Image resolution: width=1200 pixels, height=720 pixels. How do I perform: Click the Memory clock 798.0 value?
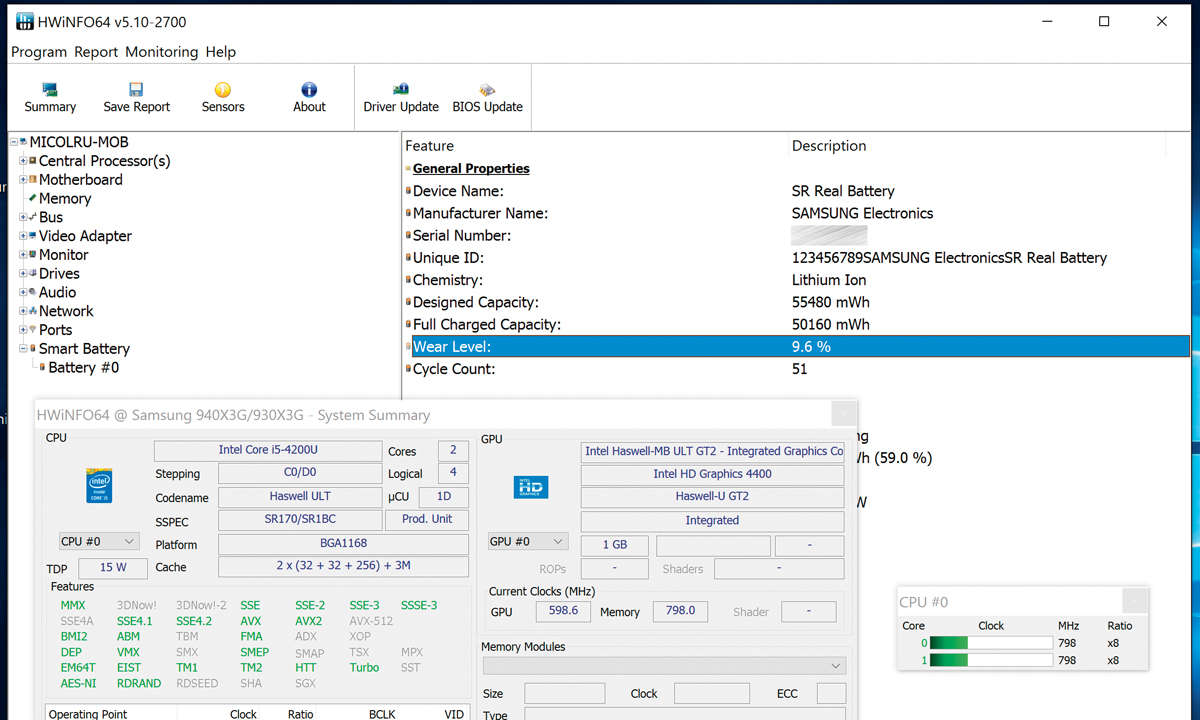coord(681,611)
